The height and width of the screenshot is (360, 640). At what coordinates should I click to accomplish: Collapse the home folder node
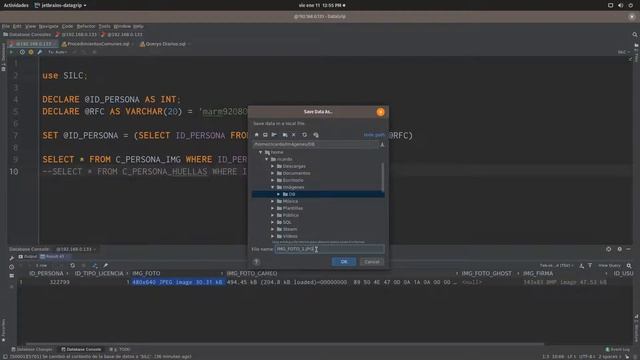point(260,152)
